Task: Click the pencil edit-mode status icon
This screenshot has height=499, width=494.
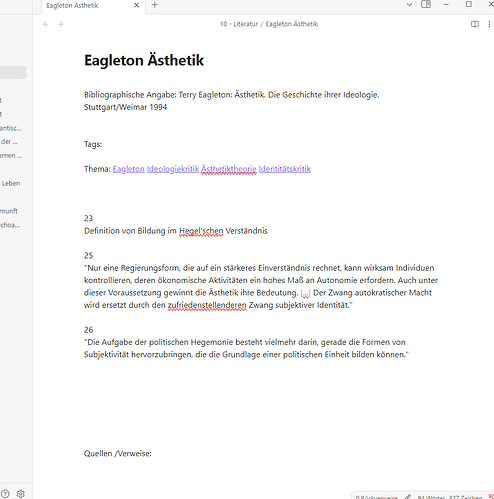Action: 407,497
